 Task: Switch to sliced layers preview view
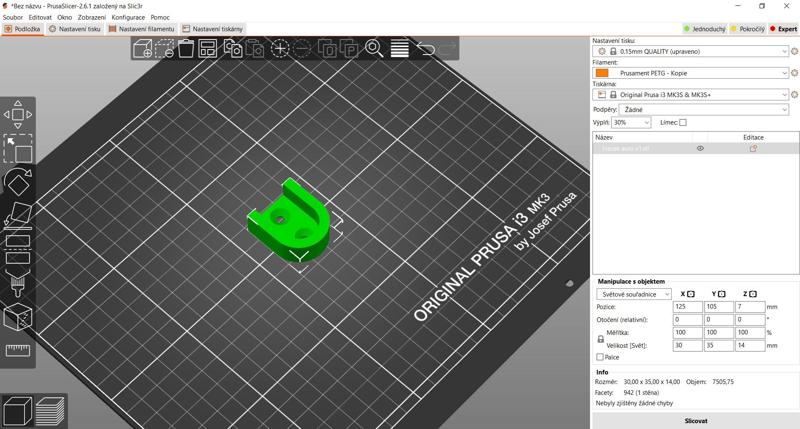(50, 410)
